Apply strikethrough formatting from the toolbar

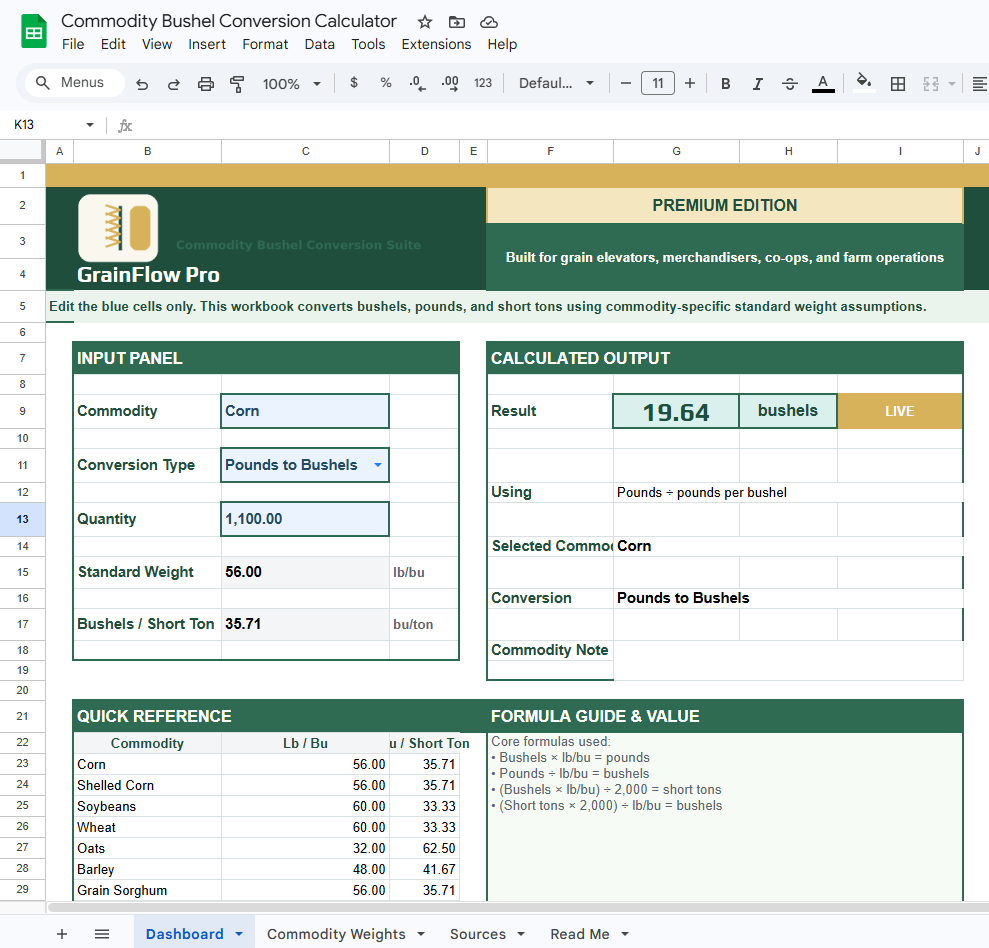[789, 84]
